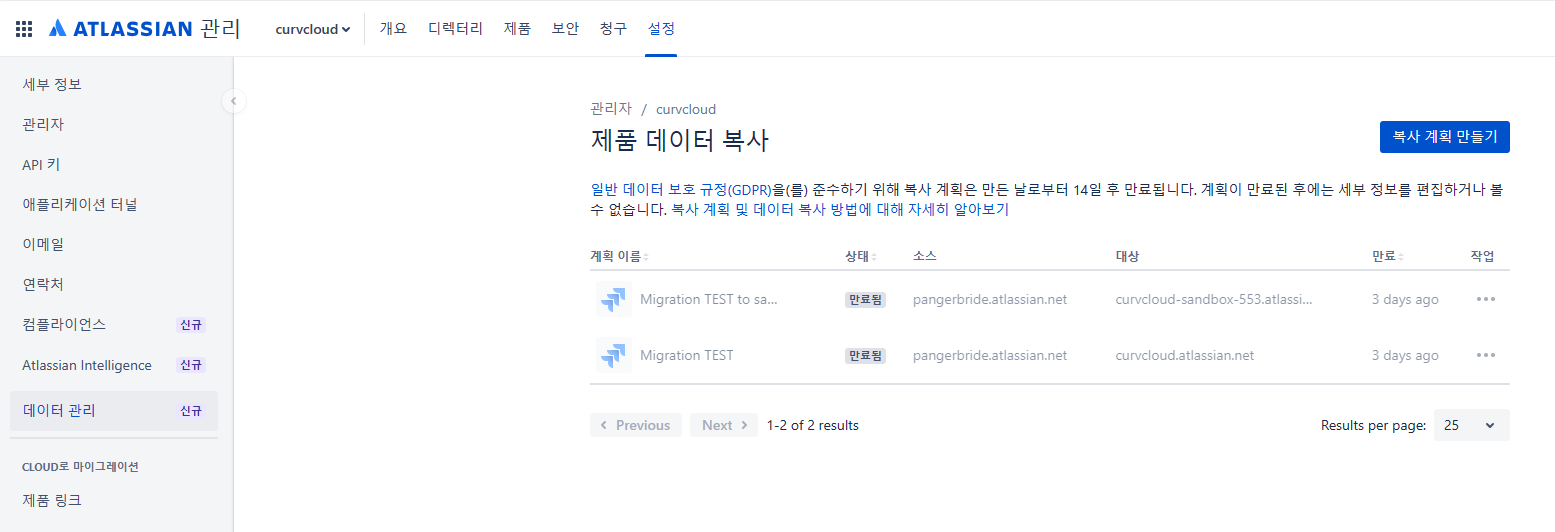Sort by 계획 이름 column
1555x532 pixels.
(619, 257)
